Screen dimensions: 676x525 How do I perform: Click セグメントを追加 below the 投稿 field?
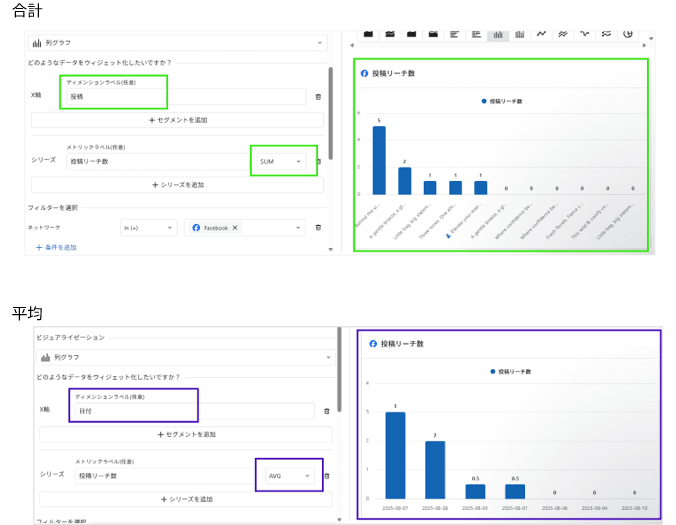(178, 120)
